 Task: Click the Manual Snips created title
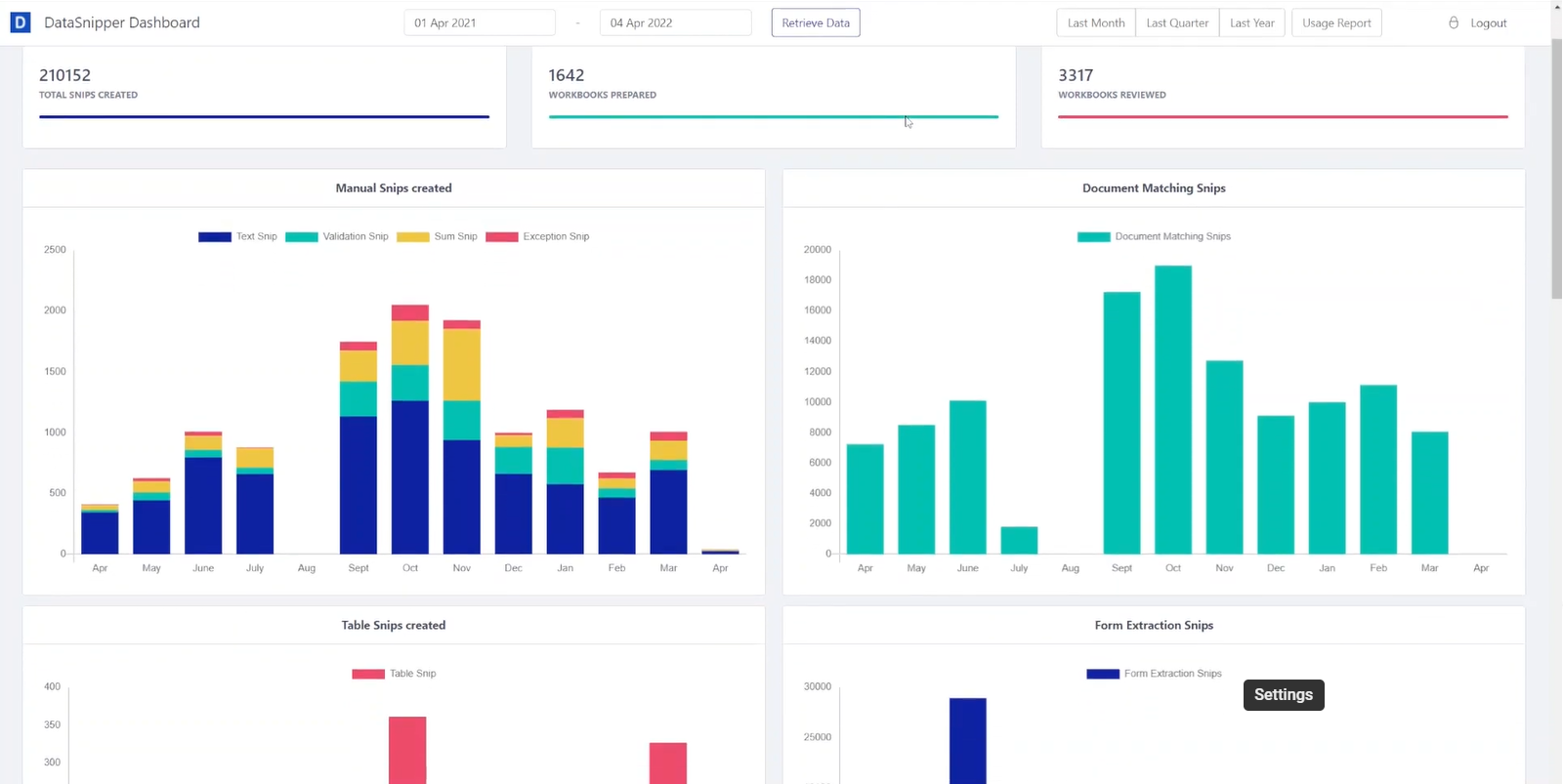[x=394, y=188]
